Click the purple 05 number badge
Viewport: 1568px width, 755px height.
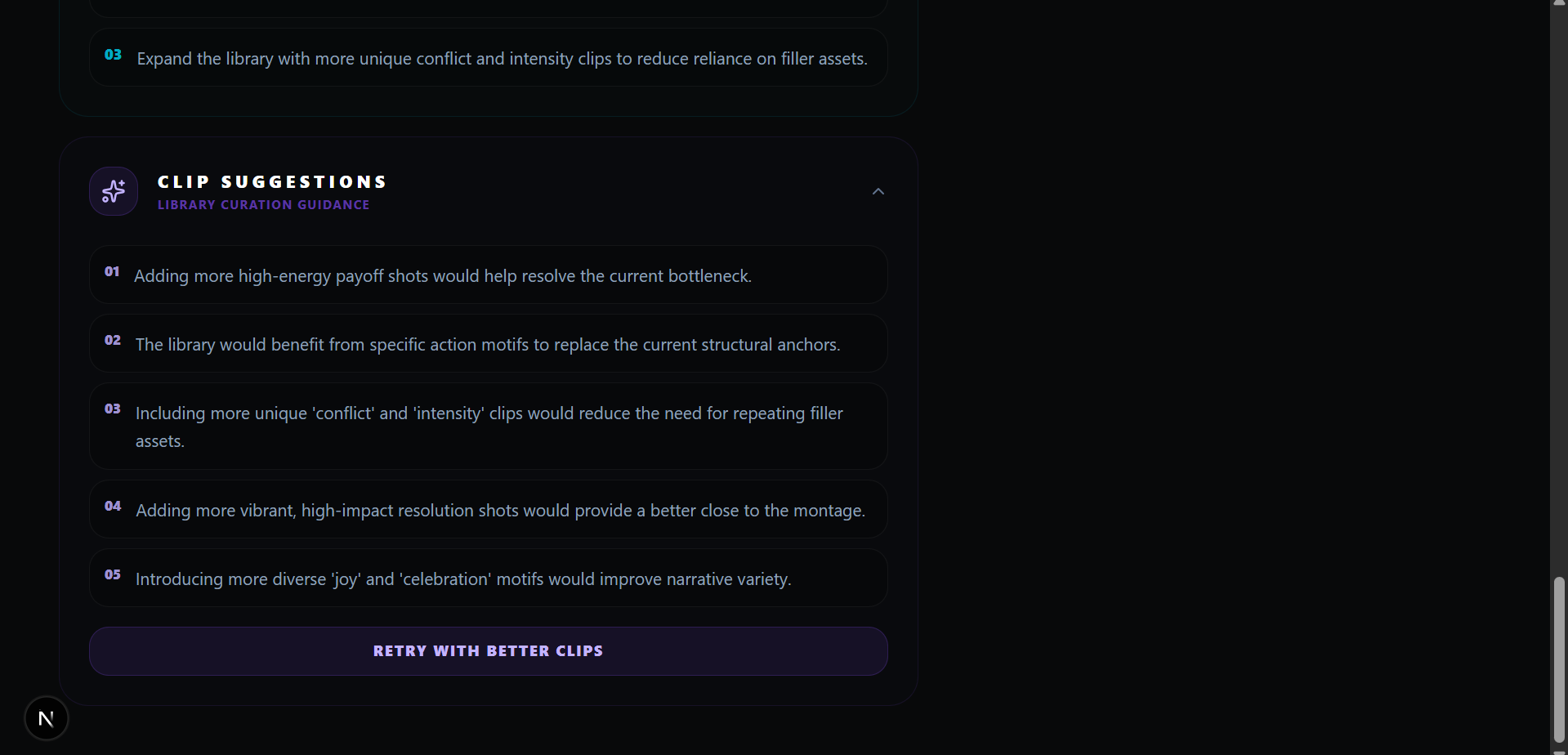(x=113, y=574)
